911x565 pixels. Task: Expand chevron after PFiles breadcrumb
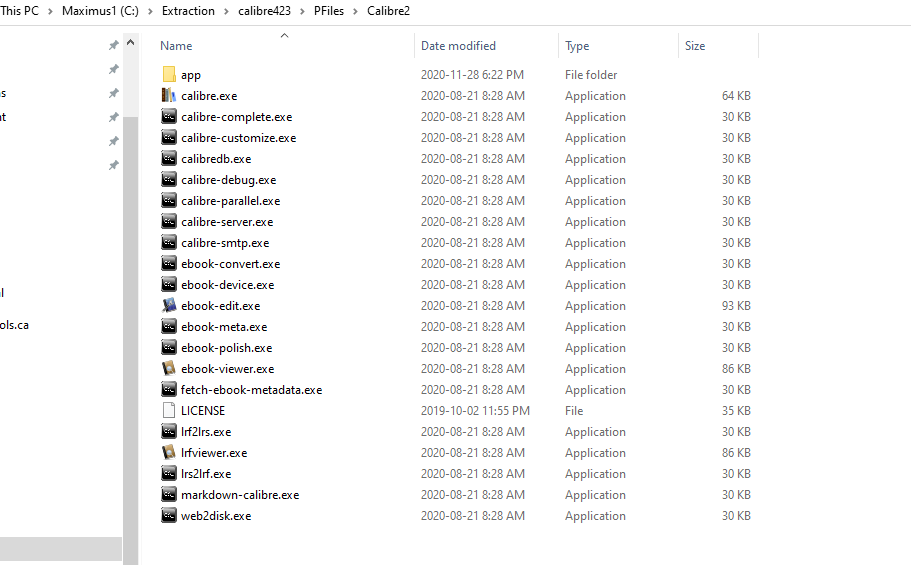point(356,11)
